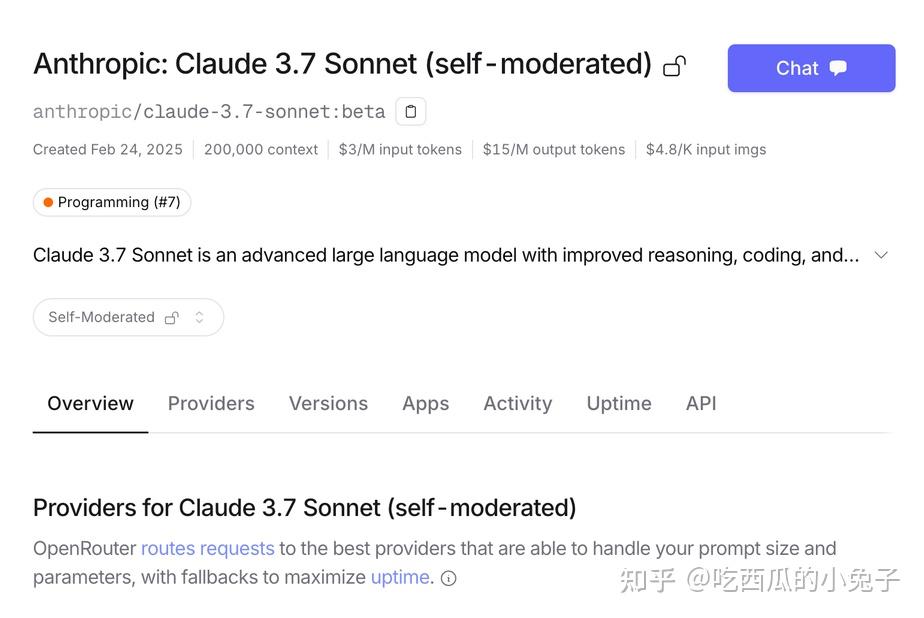Select the Overview tab
The height and width of the screenshot is (618, 924).
90,403
